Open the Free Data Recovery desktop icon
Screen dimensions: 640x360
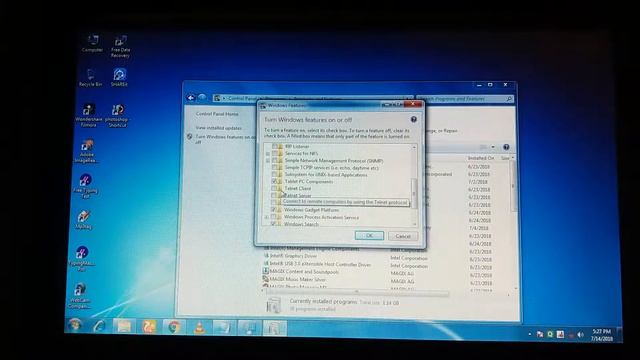click(x=120, y=46)
